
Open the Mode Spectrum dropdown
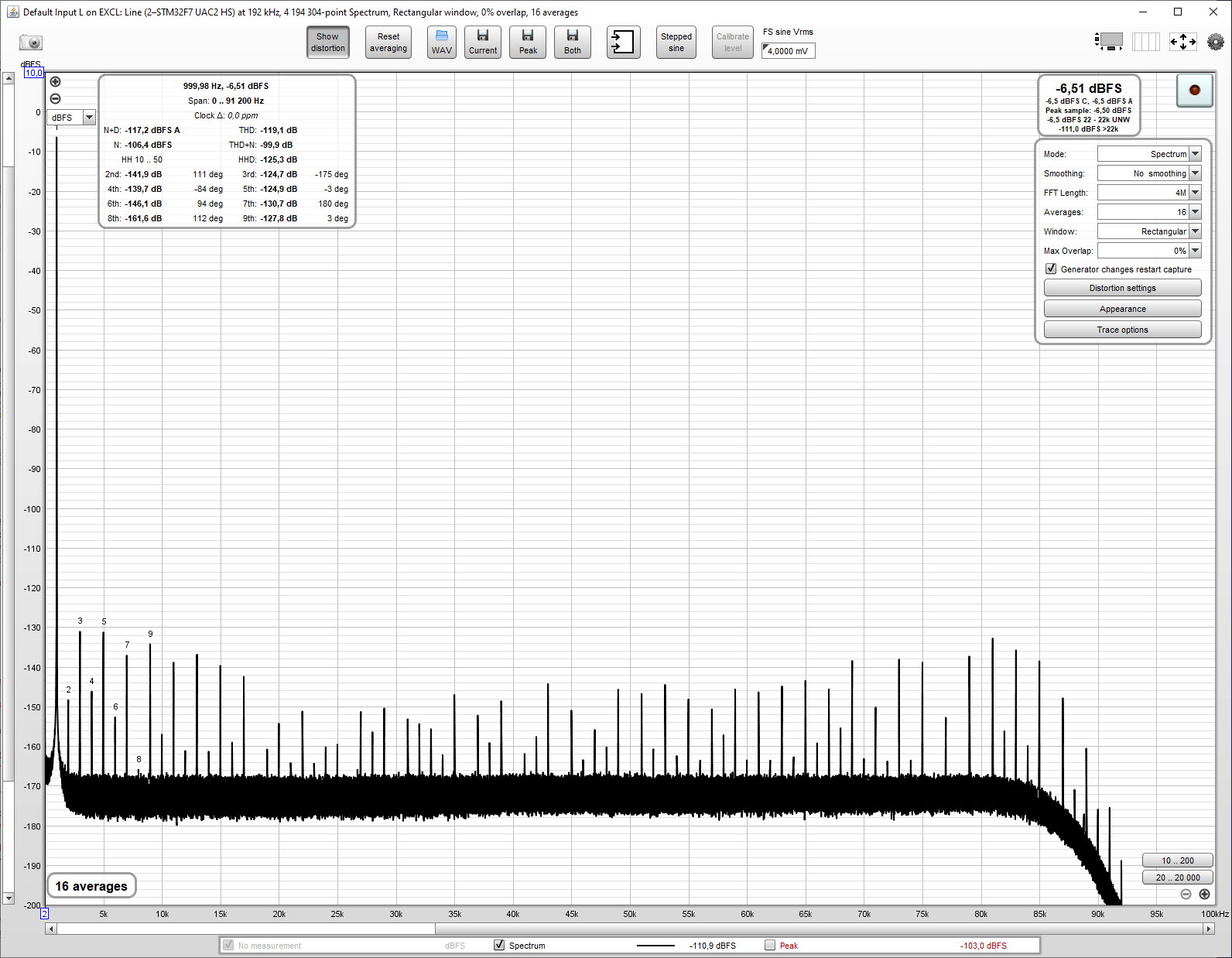tap(1149, 154)
